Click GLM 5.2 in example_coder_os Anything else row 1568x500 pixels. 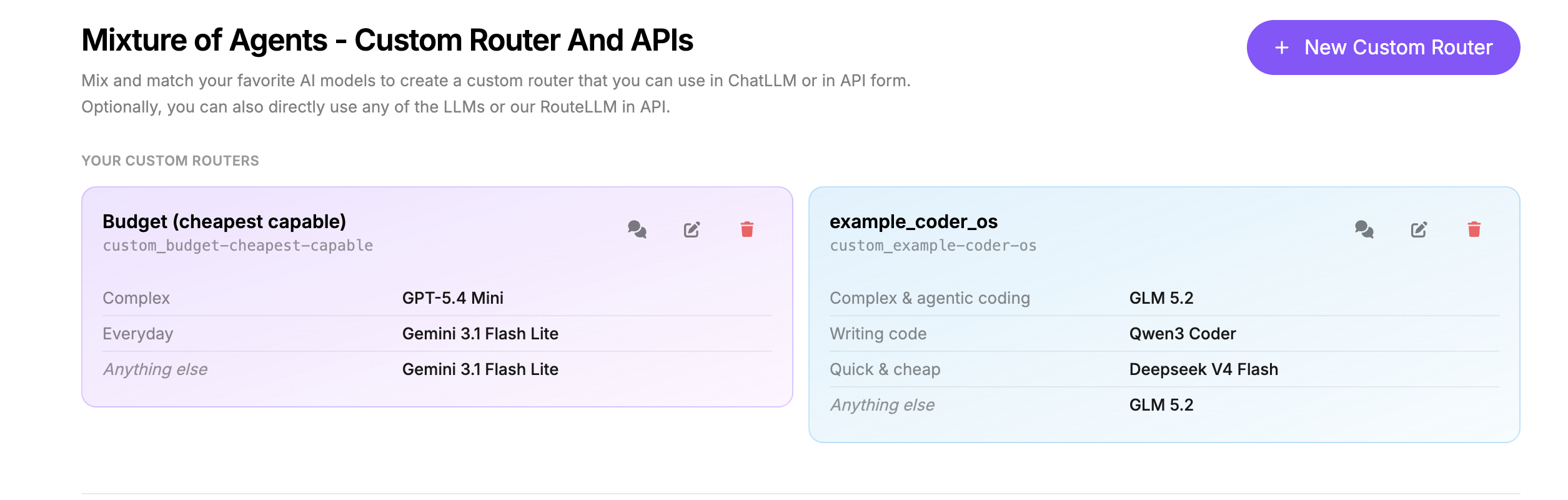[x=1161, y=405]
